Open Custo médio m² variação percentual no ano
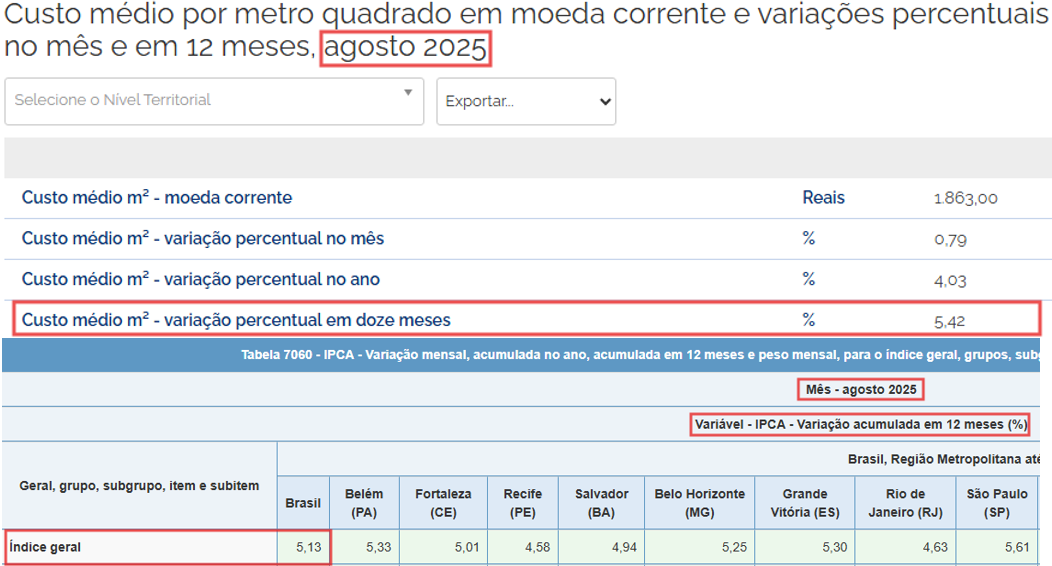The image size is (1052, 566). tap(201, 280)
